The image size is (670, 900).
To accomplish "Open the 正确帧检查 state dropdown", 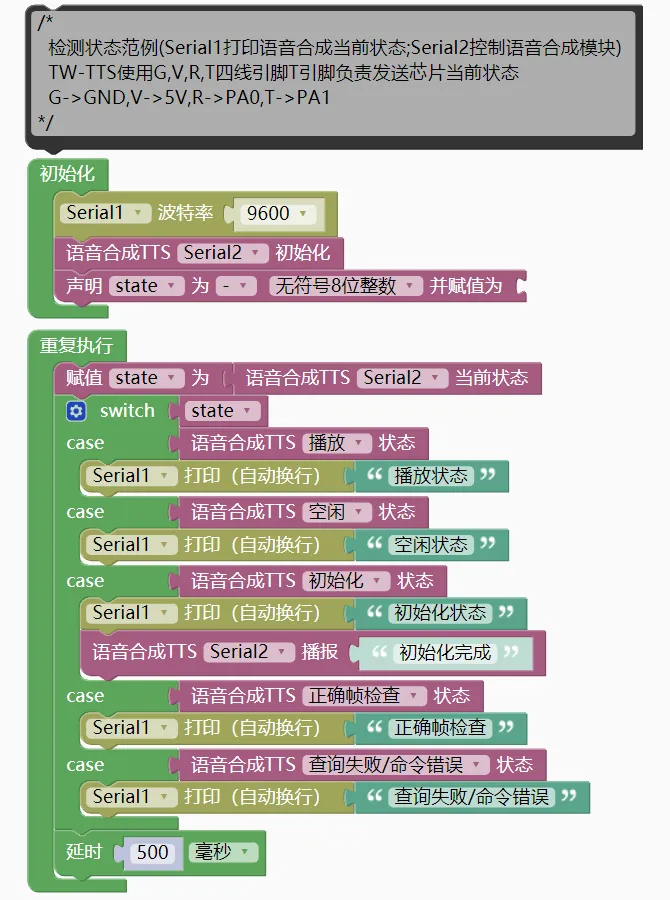I will pyautogui.click(x=364, y=696).
